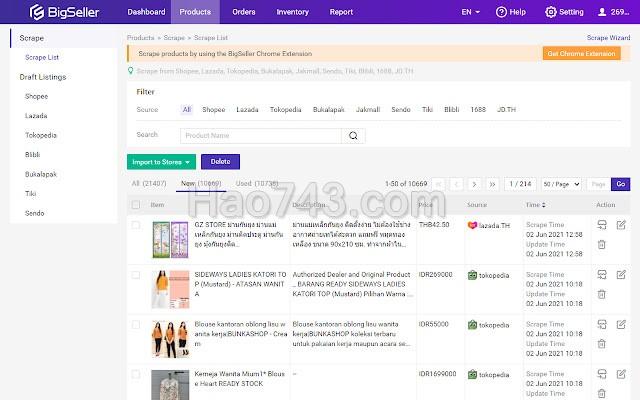The width and height of the screenshot is (640, 400).
Task: Click the user account icon
Action: pyautogui.click(x=602, y=12)
